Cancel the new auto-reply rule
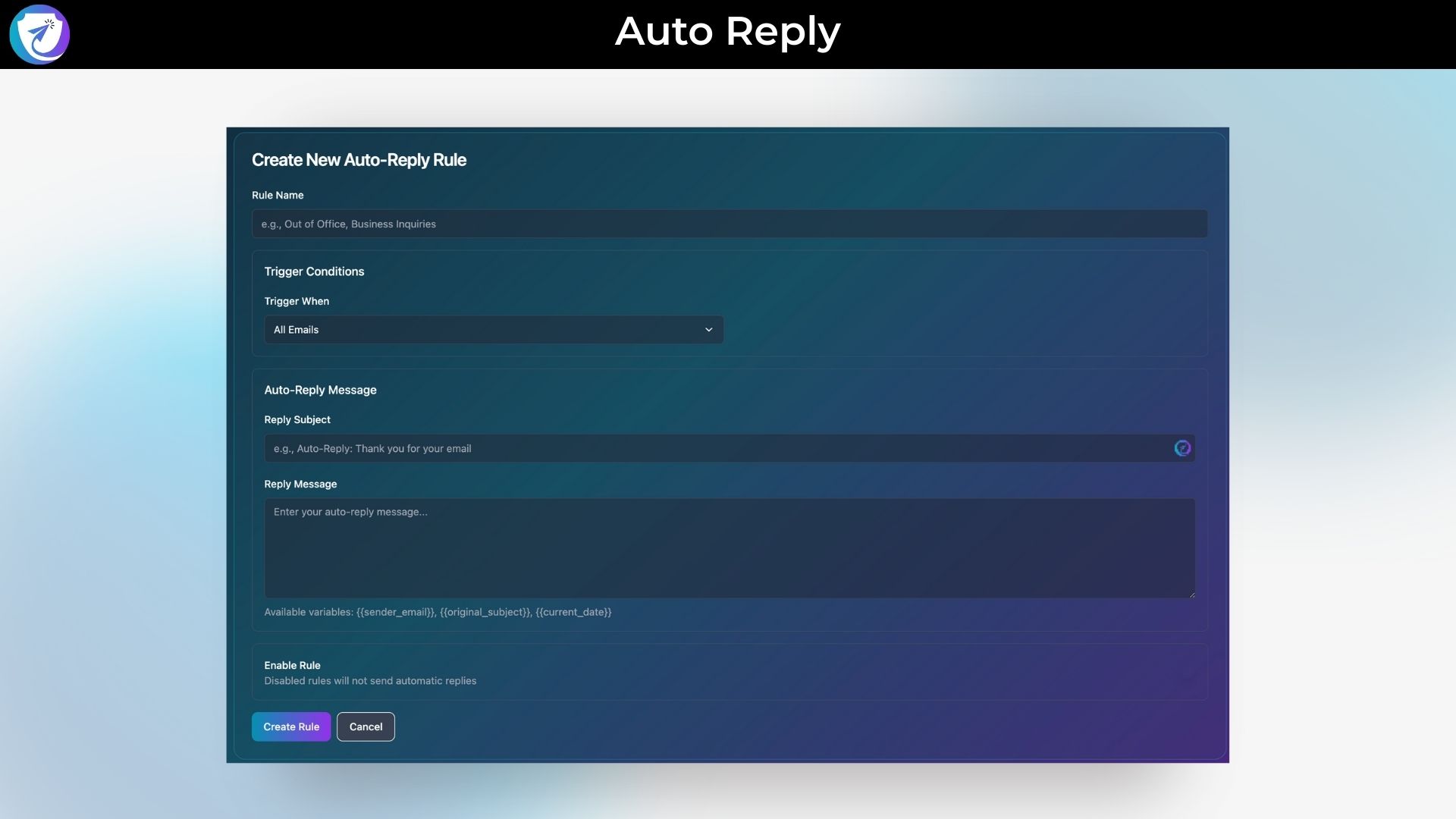This screenshot has width=1456, height=819. coord(366,726)
